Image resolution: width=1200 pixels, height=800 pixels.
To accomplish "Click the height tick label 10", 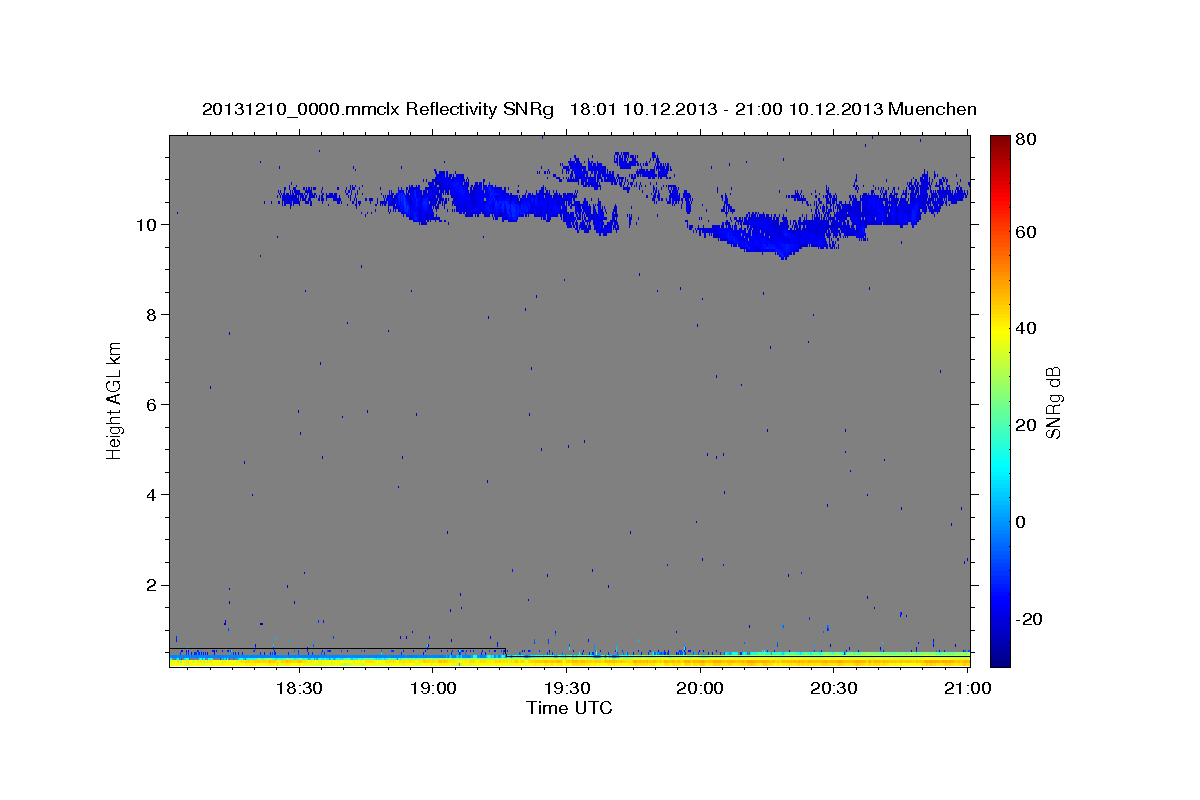I will click(x=145, y=225).
